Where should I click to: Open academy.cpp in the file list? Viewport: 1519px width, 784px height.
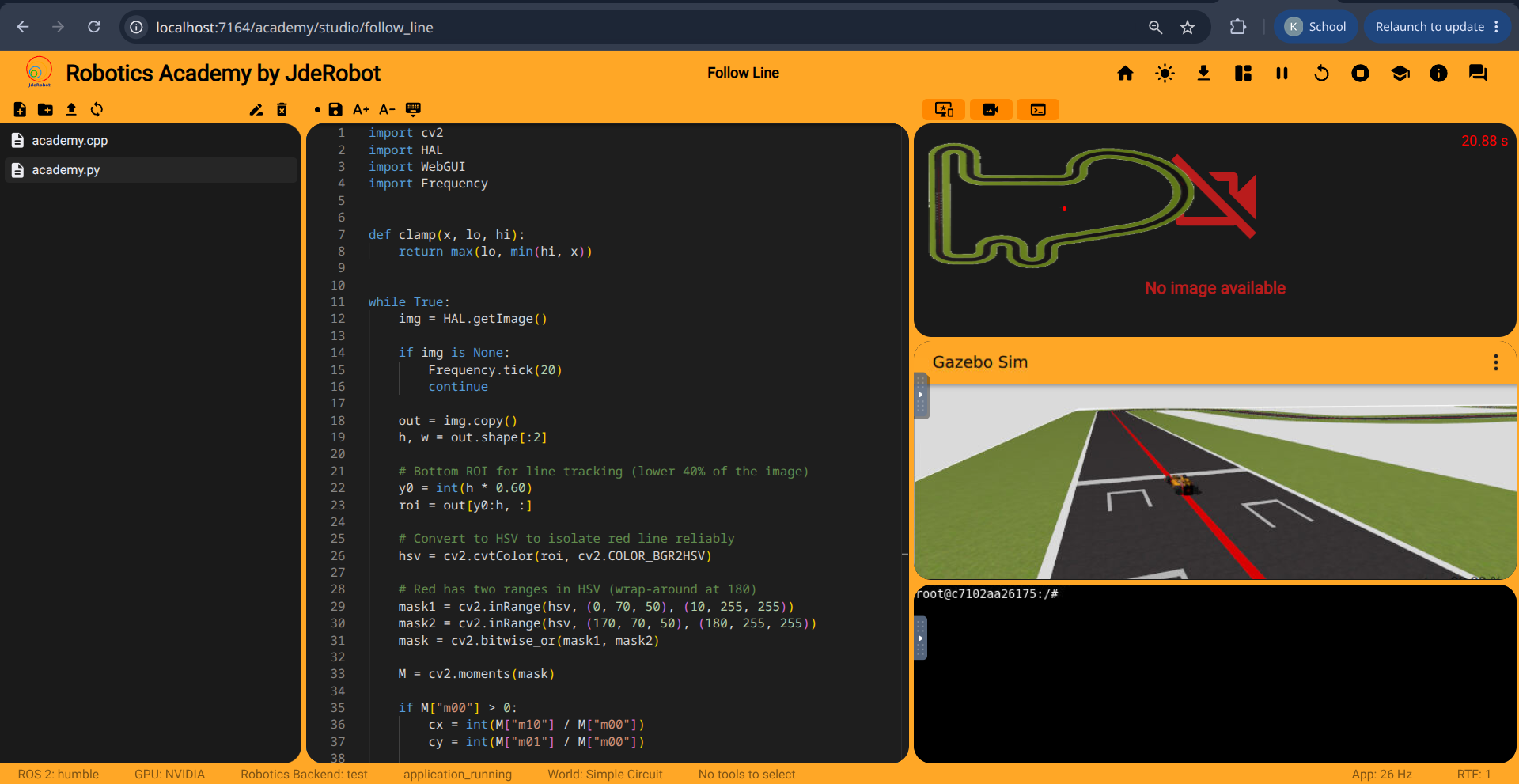150,141
